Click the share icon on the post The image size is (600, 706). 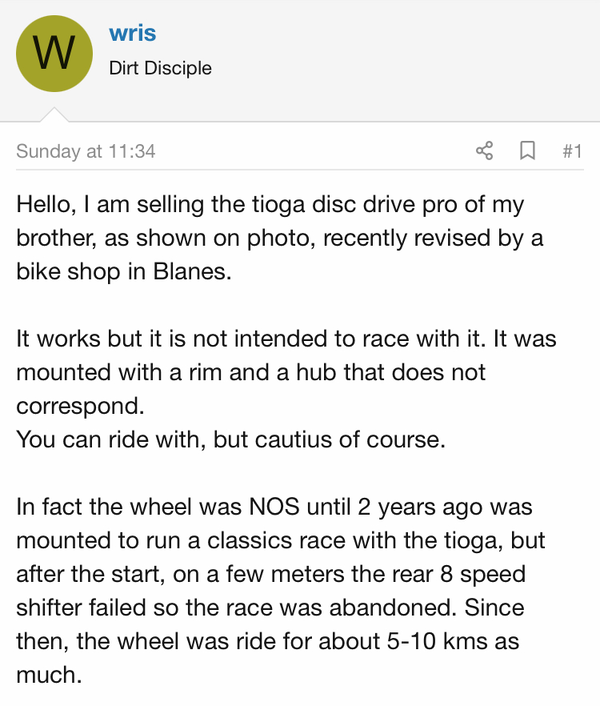pos(484,151)
